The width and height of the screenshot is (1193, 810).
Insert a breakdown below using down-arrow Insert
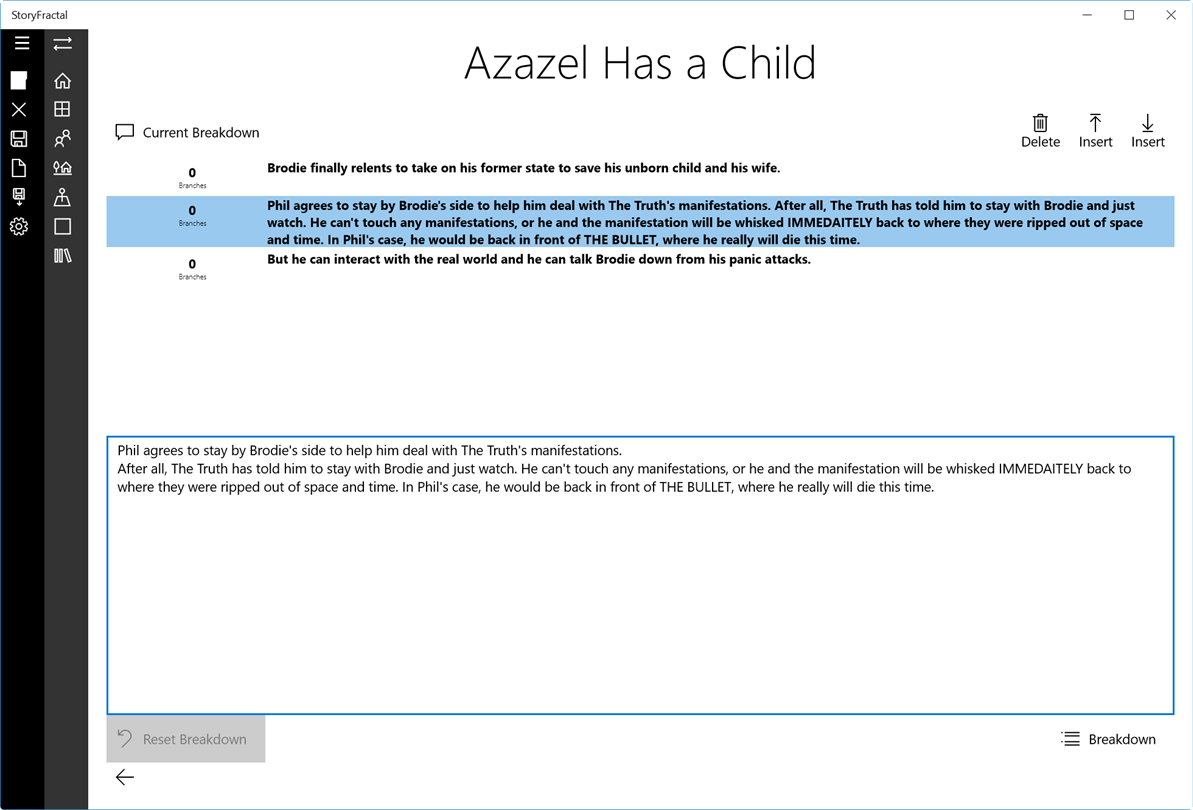coord(1147,131)
